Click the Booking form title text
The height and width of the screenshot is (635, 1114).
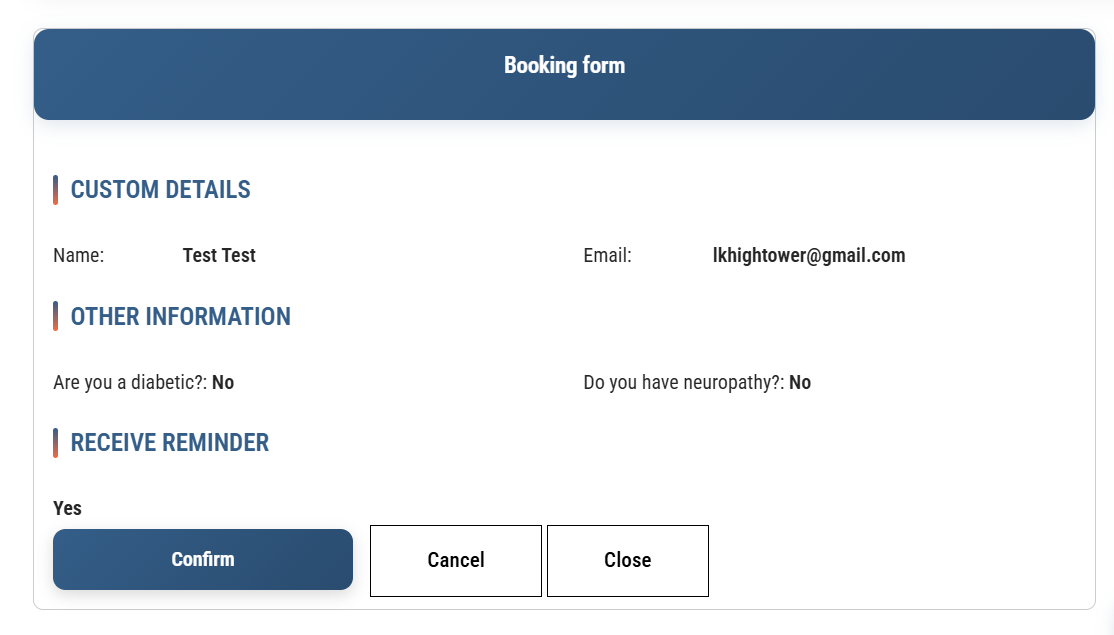coord(564,66)
